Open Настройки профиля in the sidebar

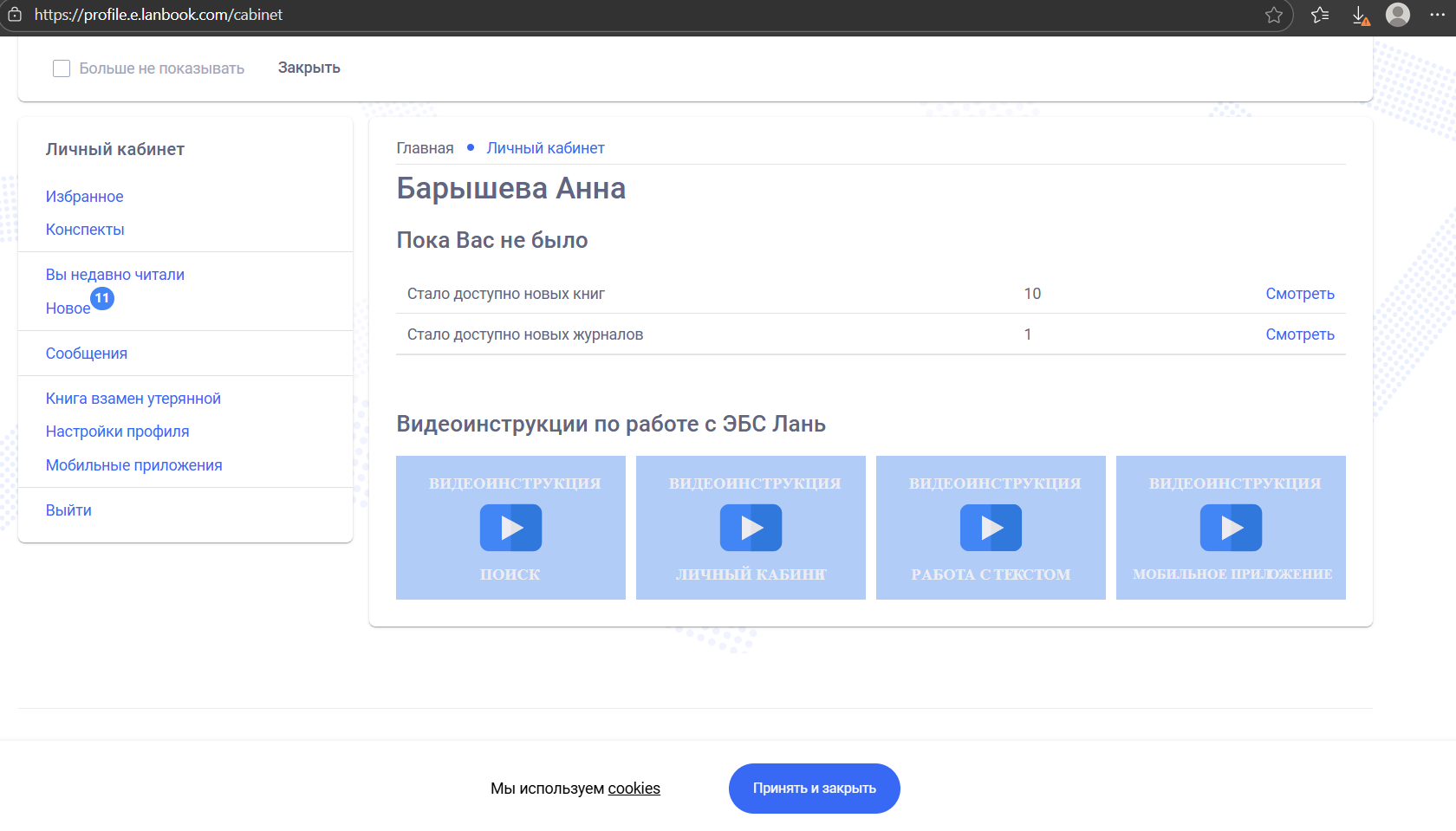coord(117,431)
